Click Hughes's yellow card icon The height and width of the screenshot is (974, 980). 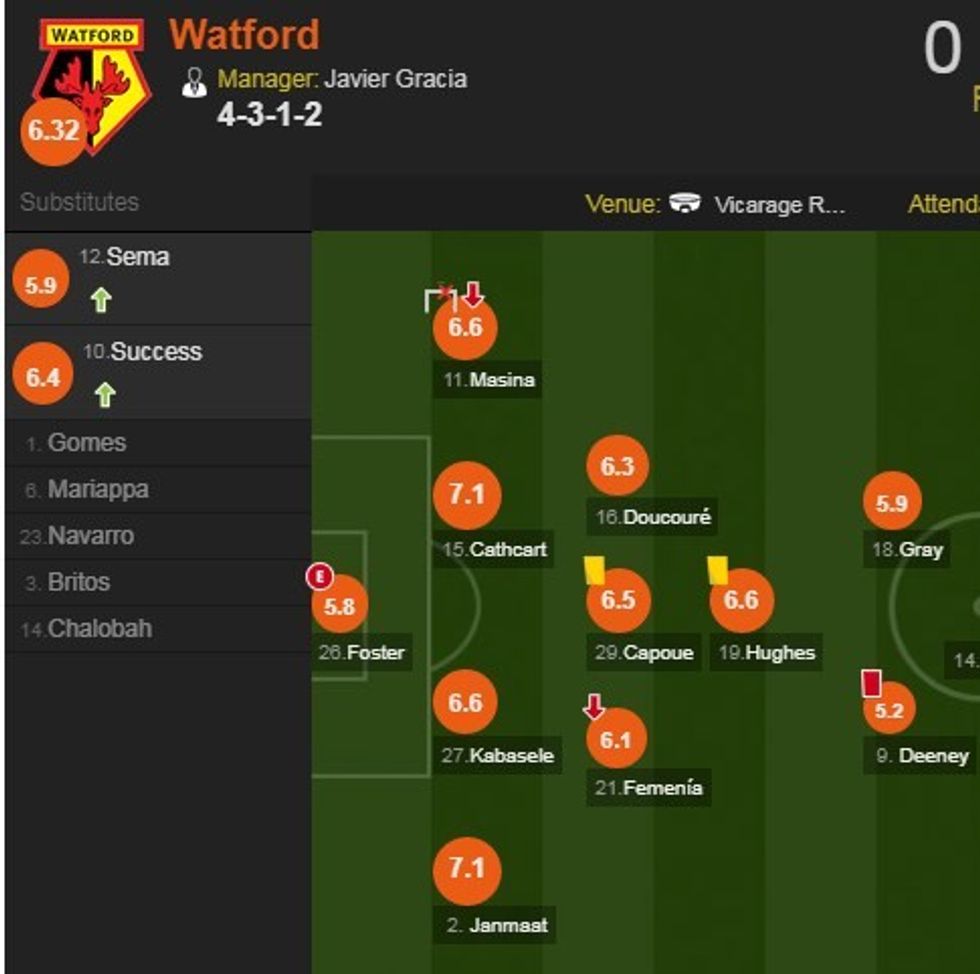717,569
